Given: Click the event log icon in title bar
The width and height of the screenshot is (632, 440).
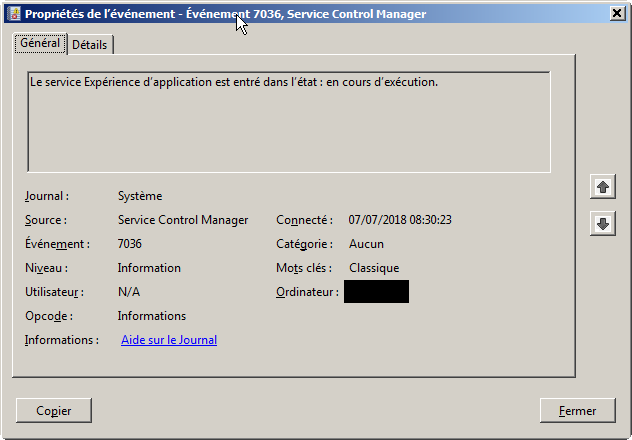Looking at the screenshot, I should [x=15, y=14].
